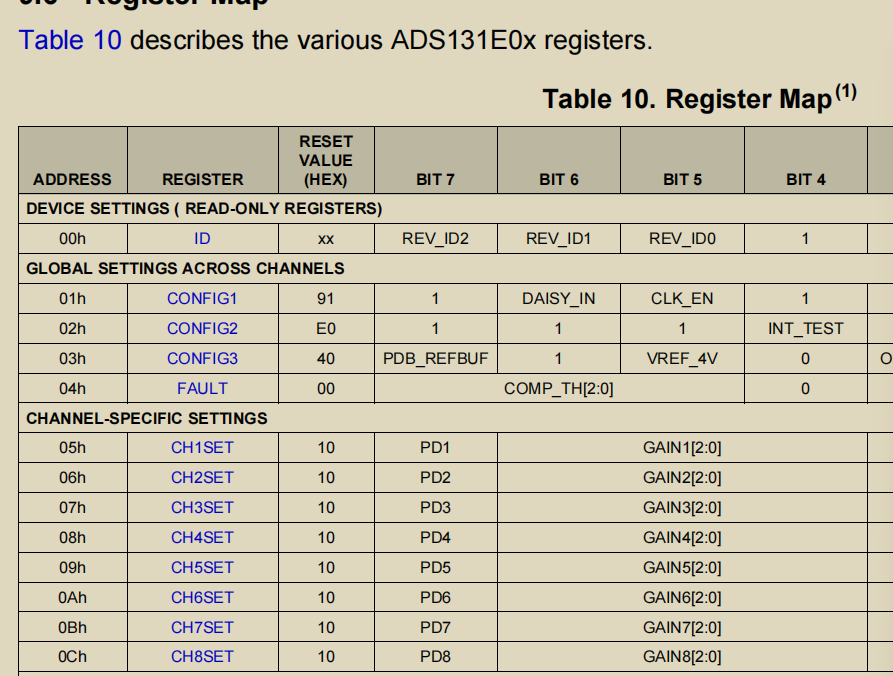This screenshot has width=893, height=676.
Task: Follow the CONFIG1 register link
Action: click(x=202, y=298)
